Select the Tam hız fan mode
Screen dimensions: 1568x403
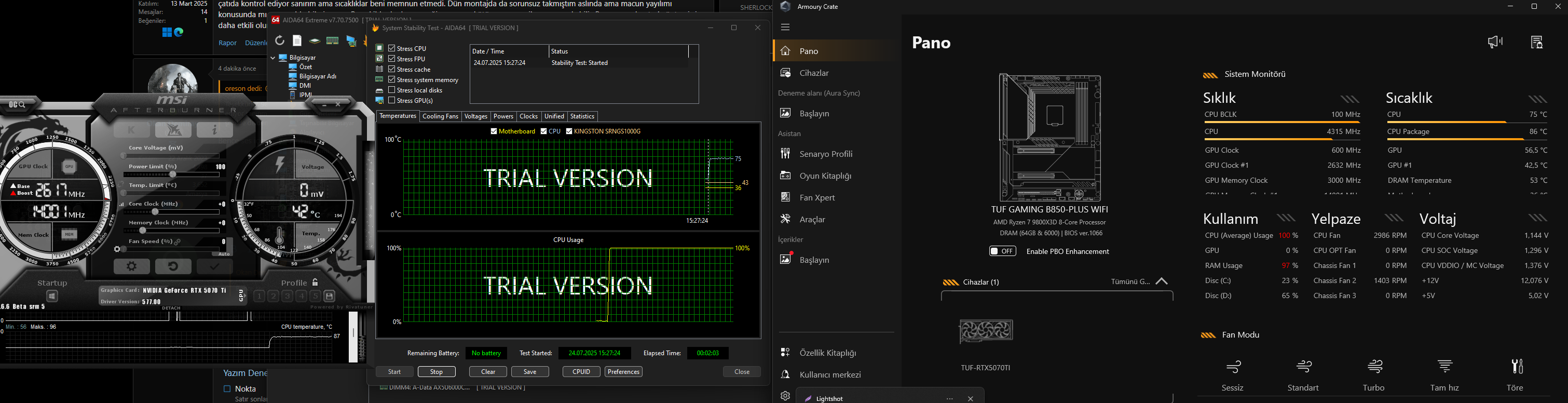1445,374
